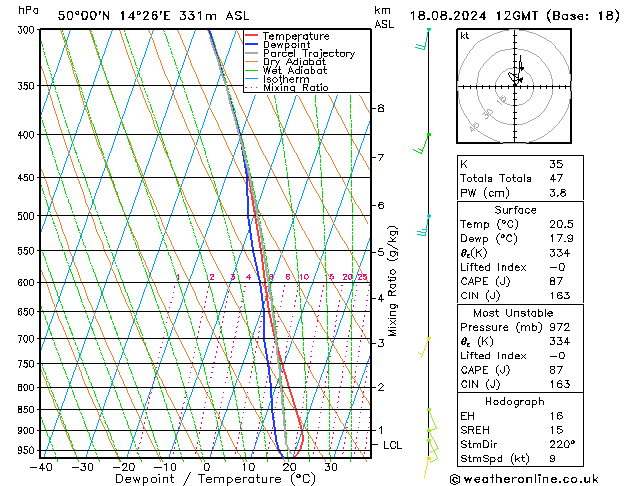This screenshot has height=486, width=629.
Task: Click the LCL marker on right axis
Action: pyautogui.click(x=391, y=445)
